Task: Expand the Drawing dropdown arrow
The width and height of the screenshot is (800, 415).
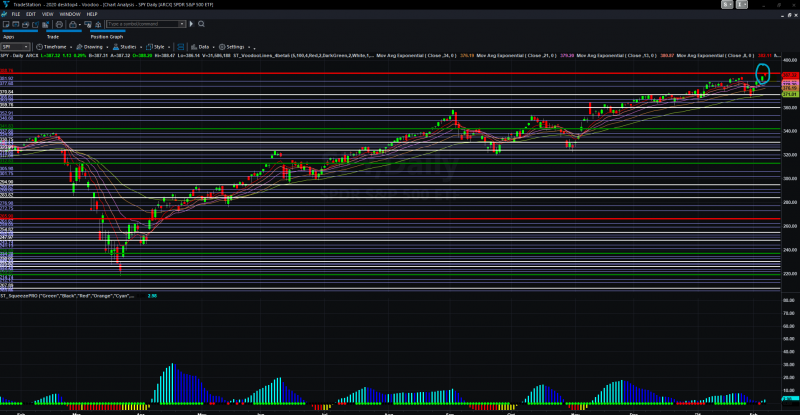Action: [x=107, y=47]
